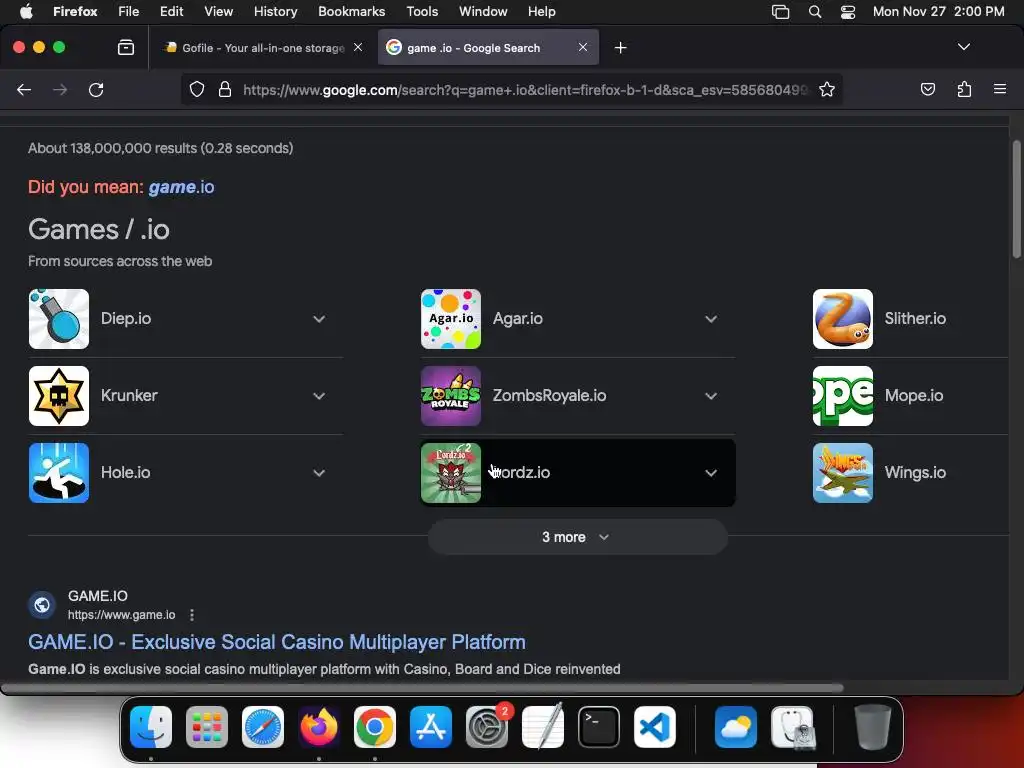Click the Slither.io snake icon
Viewport: 1024px width, 768px height.
click(x=842, y=319)
